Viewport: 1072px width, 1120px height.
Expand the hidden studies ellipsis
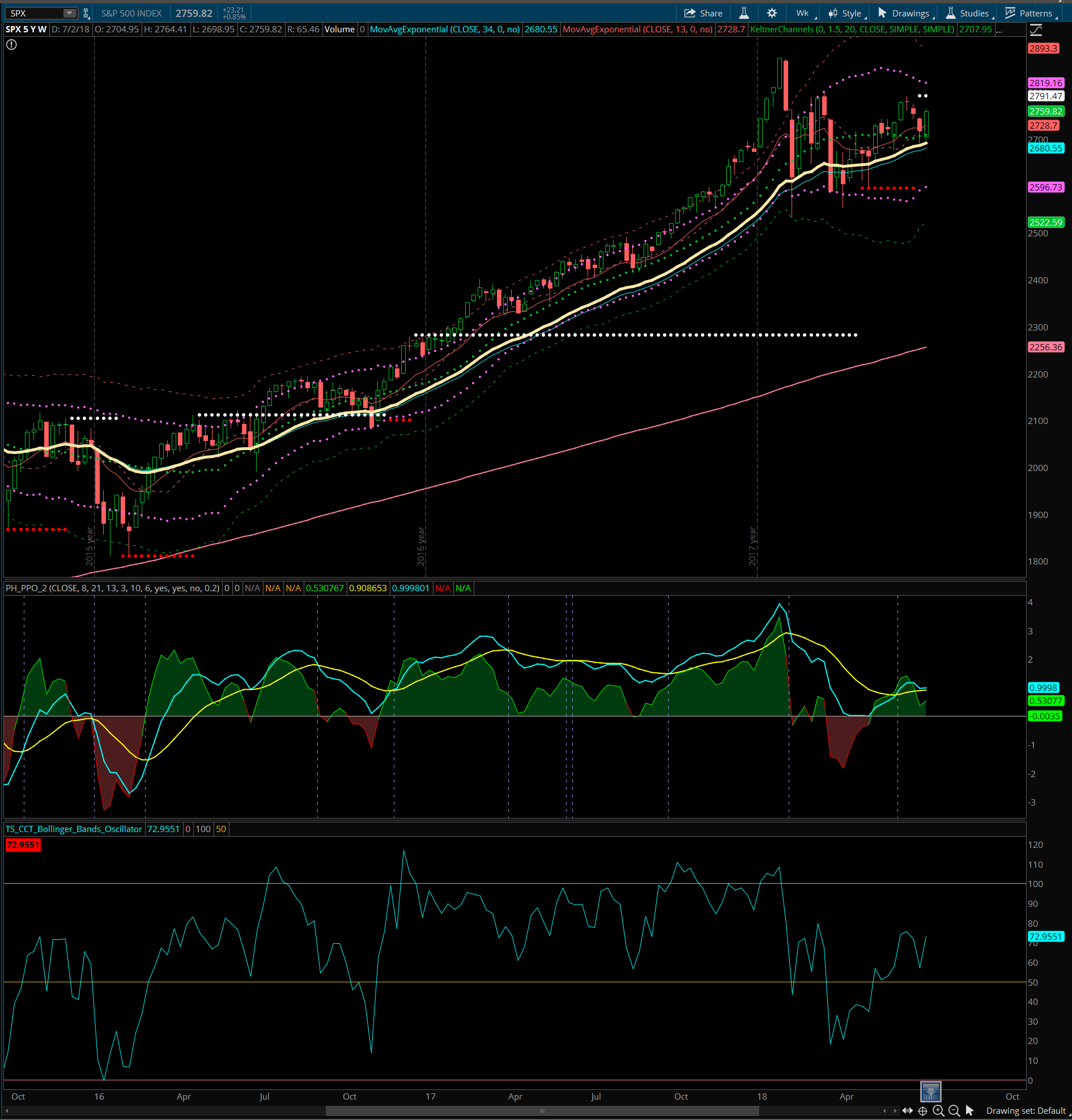(999, 29)
